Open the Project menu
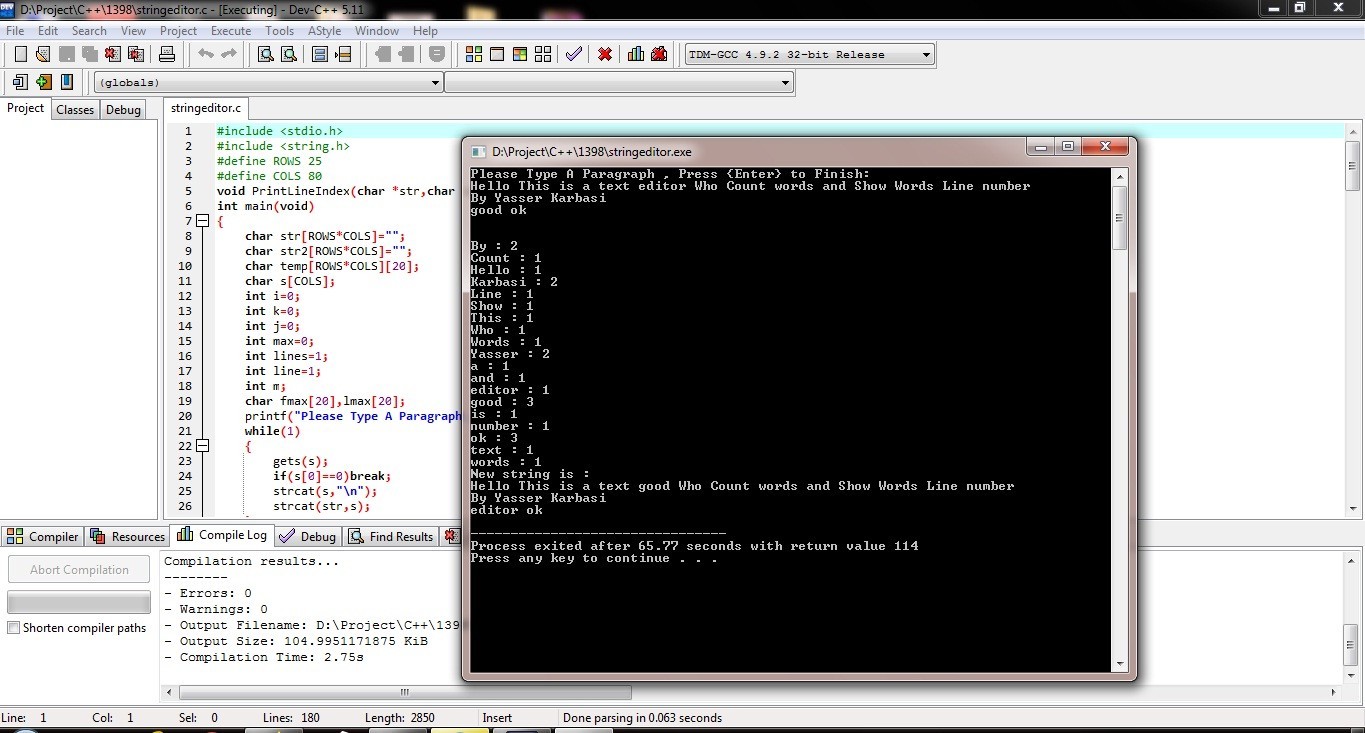The height and width of the screenshot is (733, 1365). coord(179,31)
